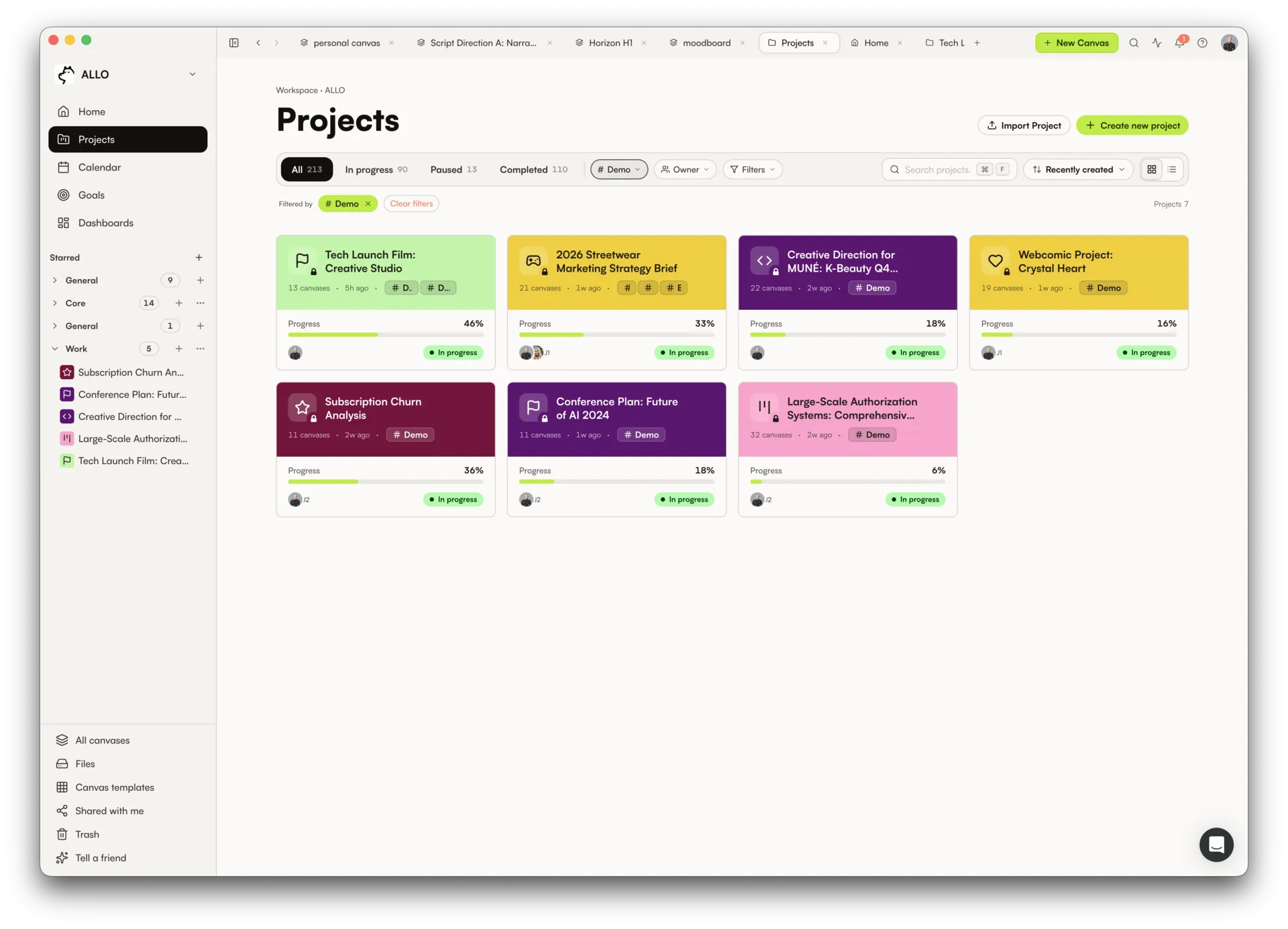The height and width of the screenshot is (929, 1288).
Task: Open Creative Direction for MUNÉ card
Action: pos(848,303)
